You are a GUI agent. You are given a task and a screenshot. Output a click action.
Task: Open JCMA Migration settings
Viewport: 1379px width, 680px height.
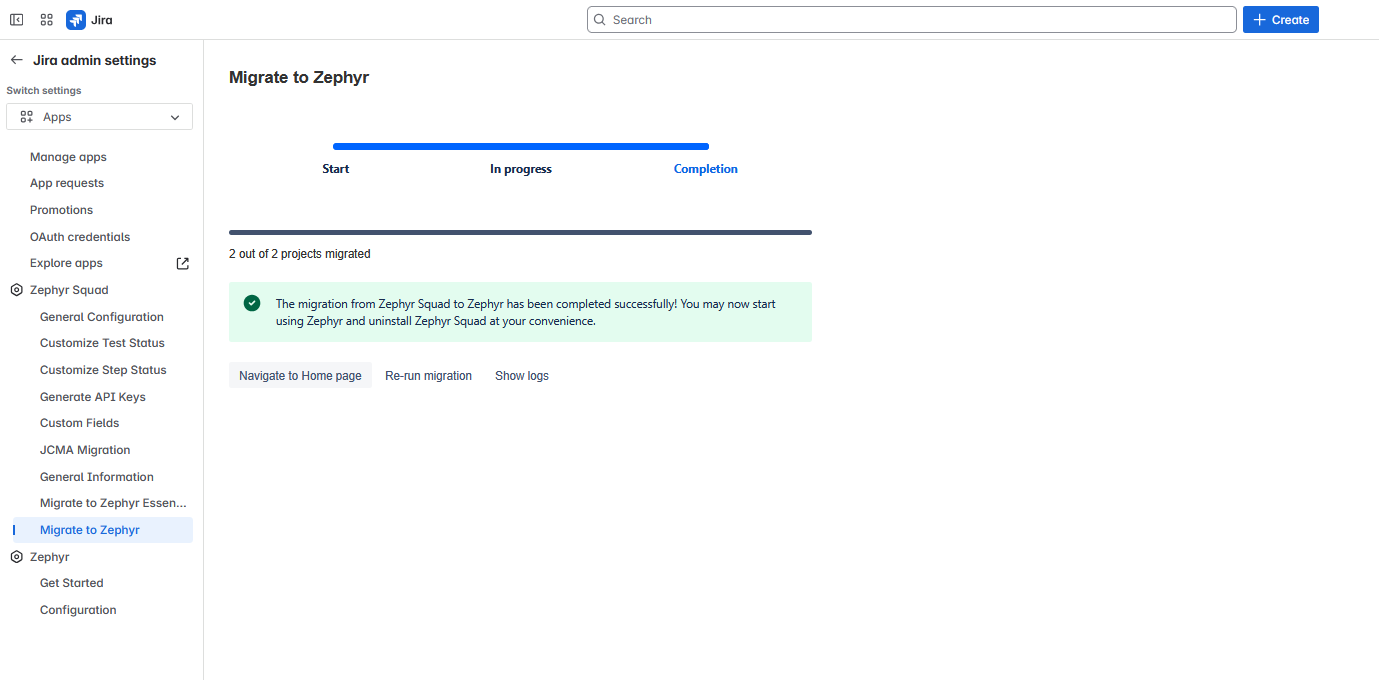point(84,449)
